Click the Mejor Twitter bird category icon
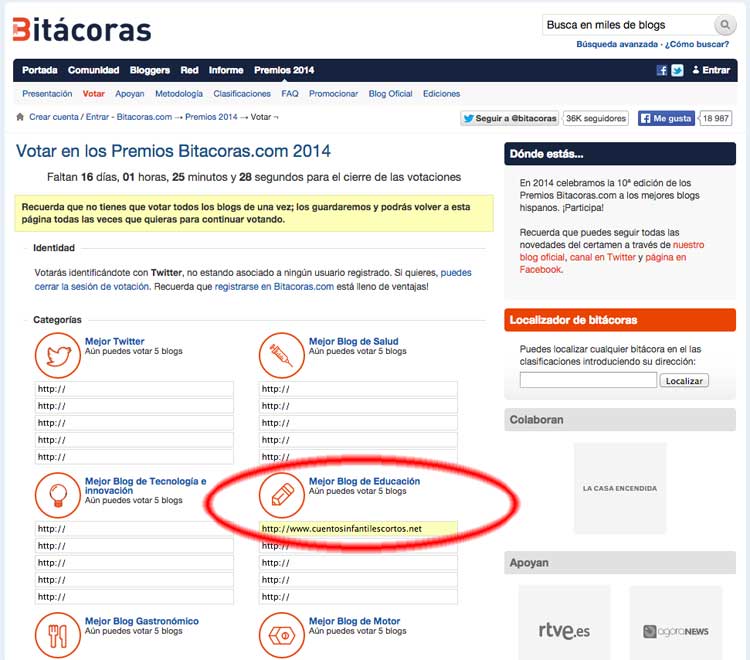Image resolution: width=750 pixels, height=660 pixels. coord(58,355)
